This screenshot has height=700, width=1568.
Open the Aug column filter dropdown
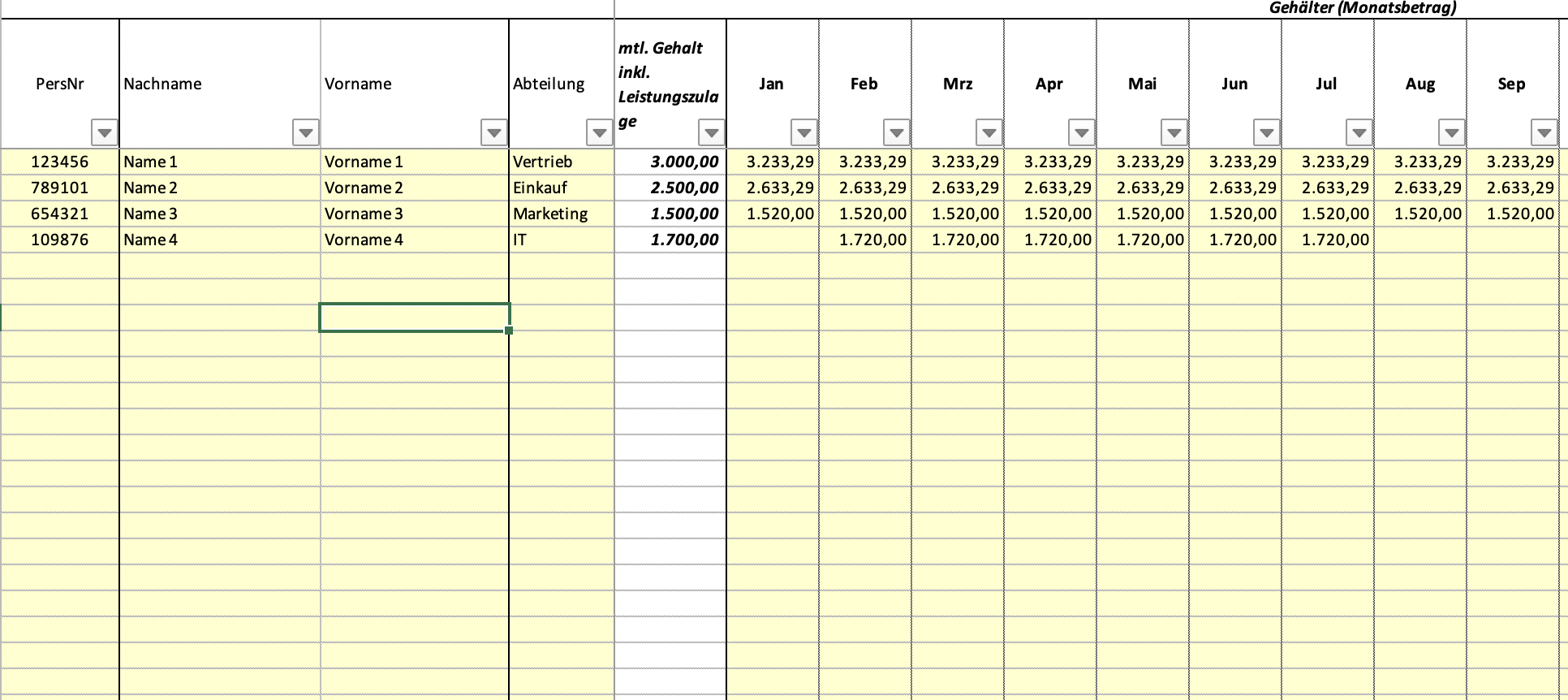coord(1451,132)
